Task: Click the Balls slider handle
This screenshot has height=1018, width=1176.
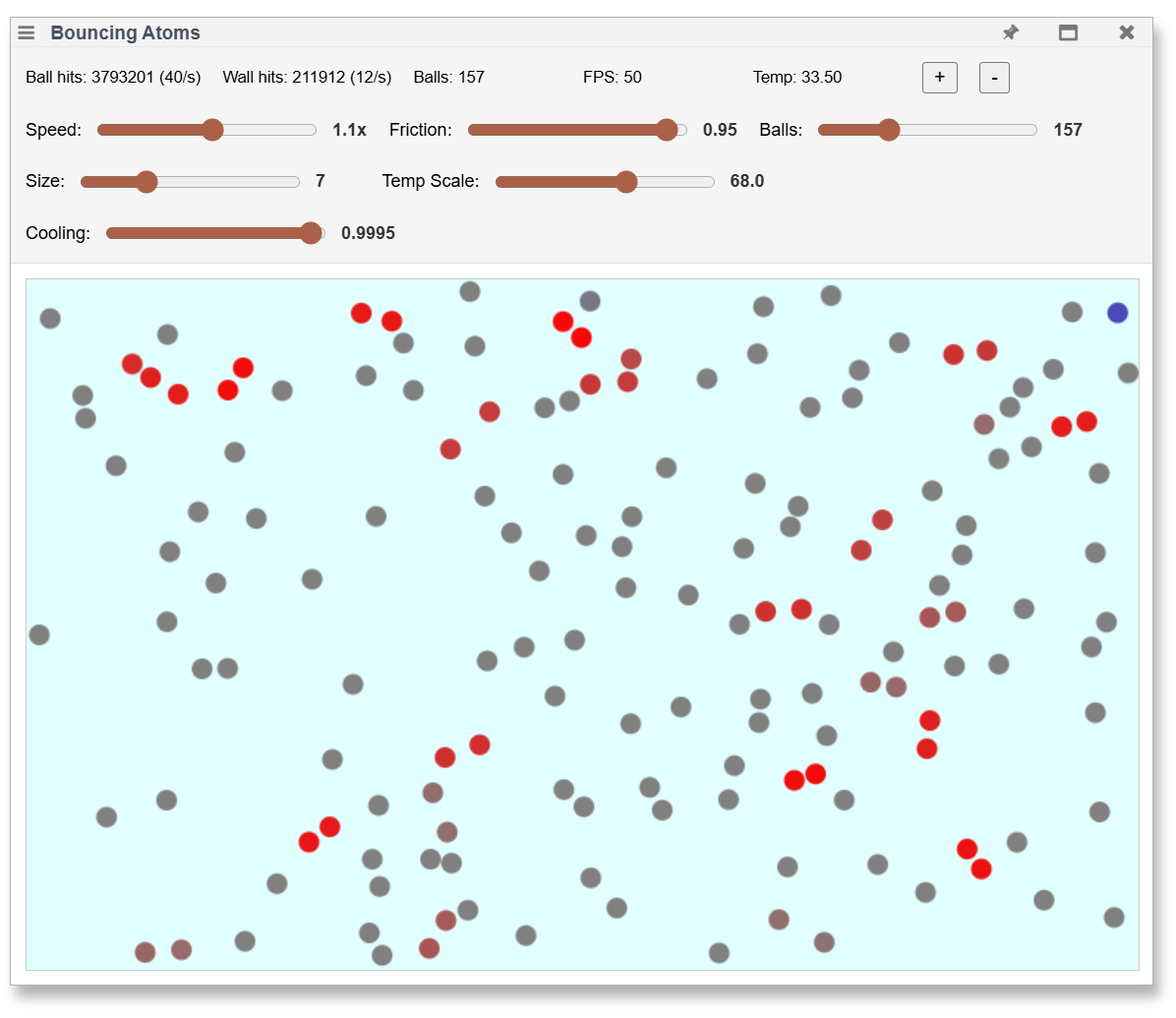Action: [x=889, y=130]
